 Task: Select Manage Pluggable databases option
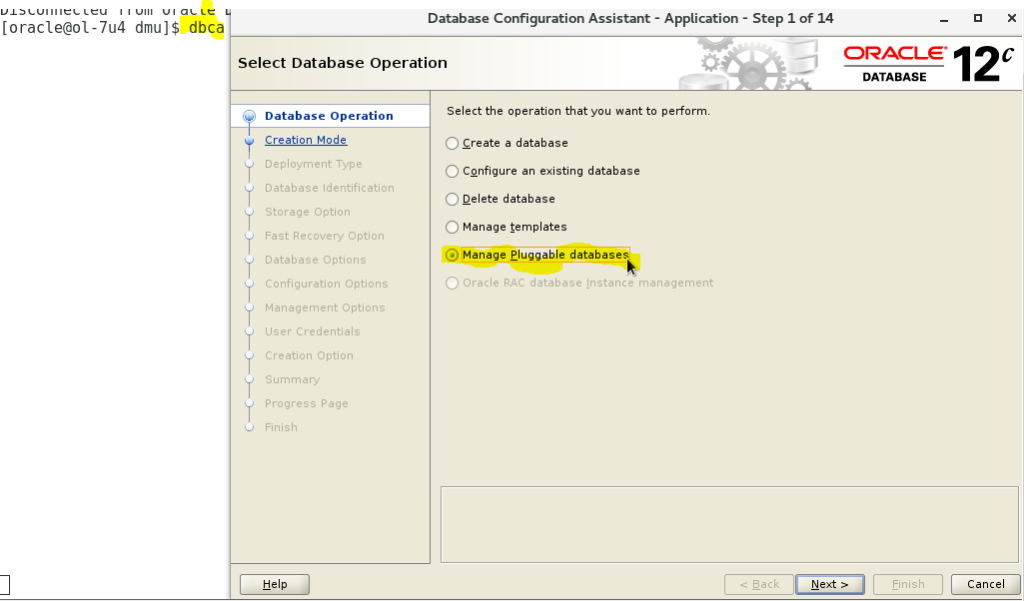coord(452,255)
